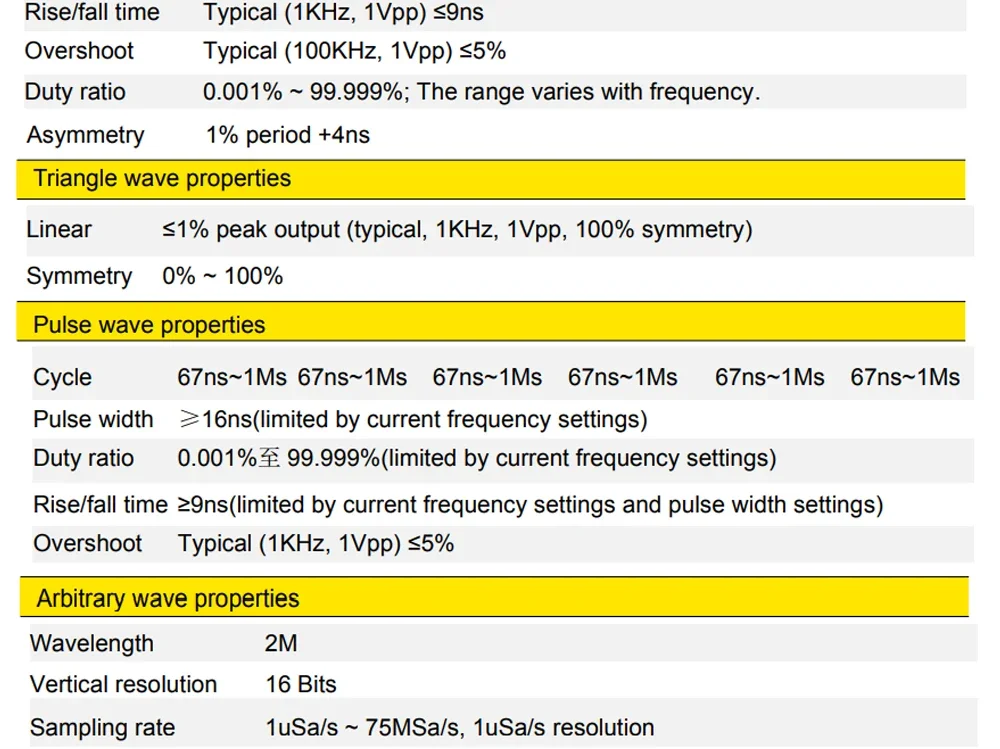1000x749 pixels.
Task: Click the 1% period +4ns value
Action: [288, 135]
